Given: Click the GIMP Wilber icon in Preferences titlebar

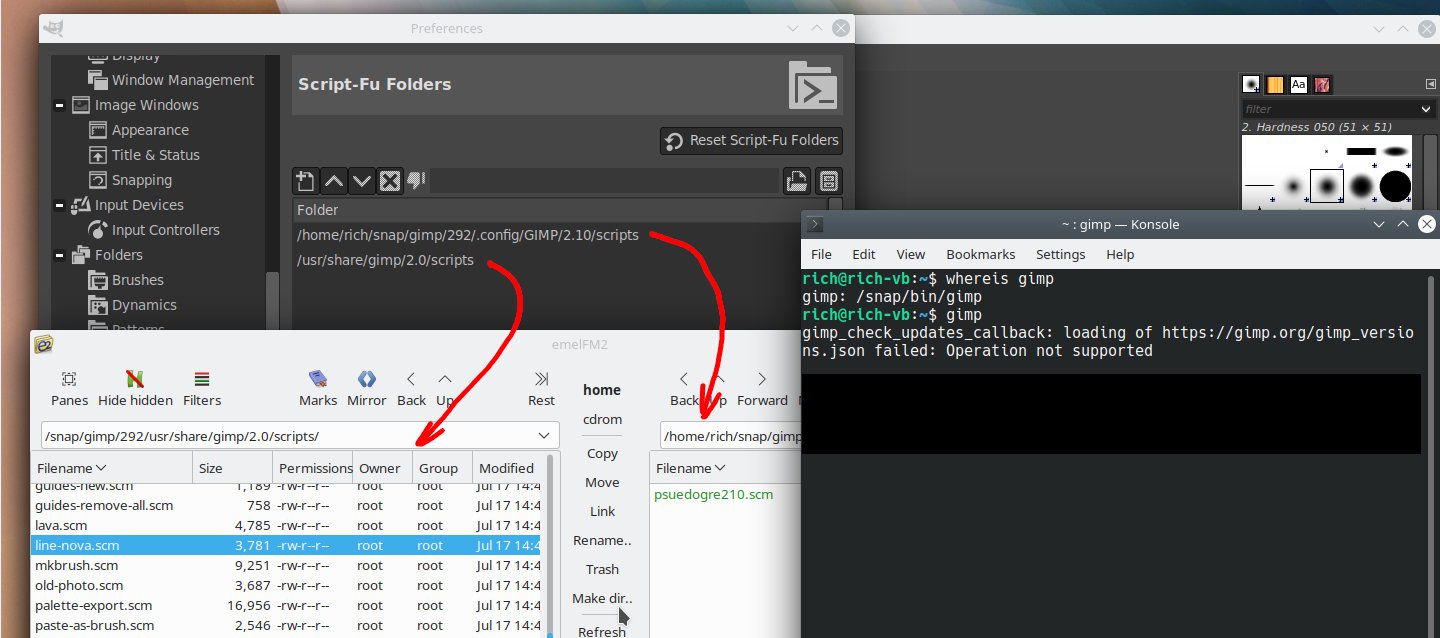Looking at the screenshot, I should (56, 28).
